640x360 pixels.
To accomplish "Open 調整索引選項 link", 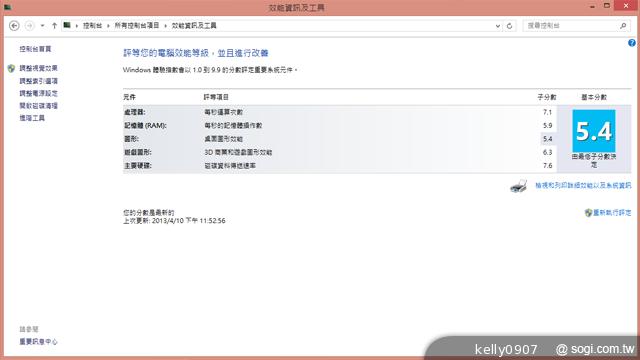I will click(38, 81).
